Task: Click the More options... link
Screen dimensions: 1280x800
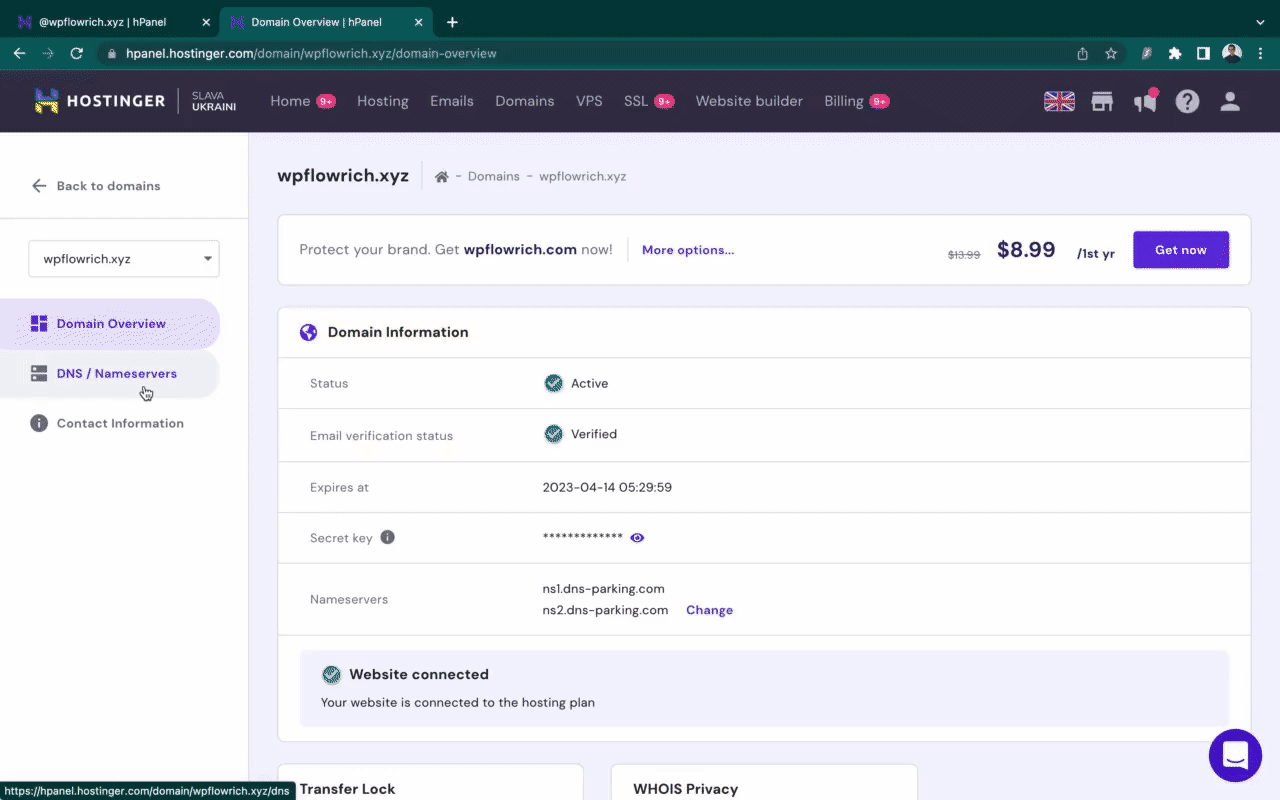Action: [x=688, y=250]
